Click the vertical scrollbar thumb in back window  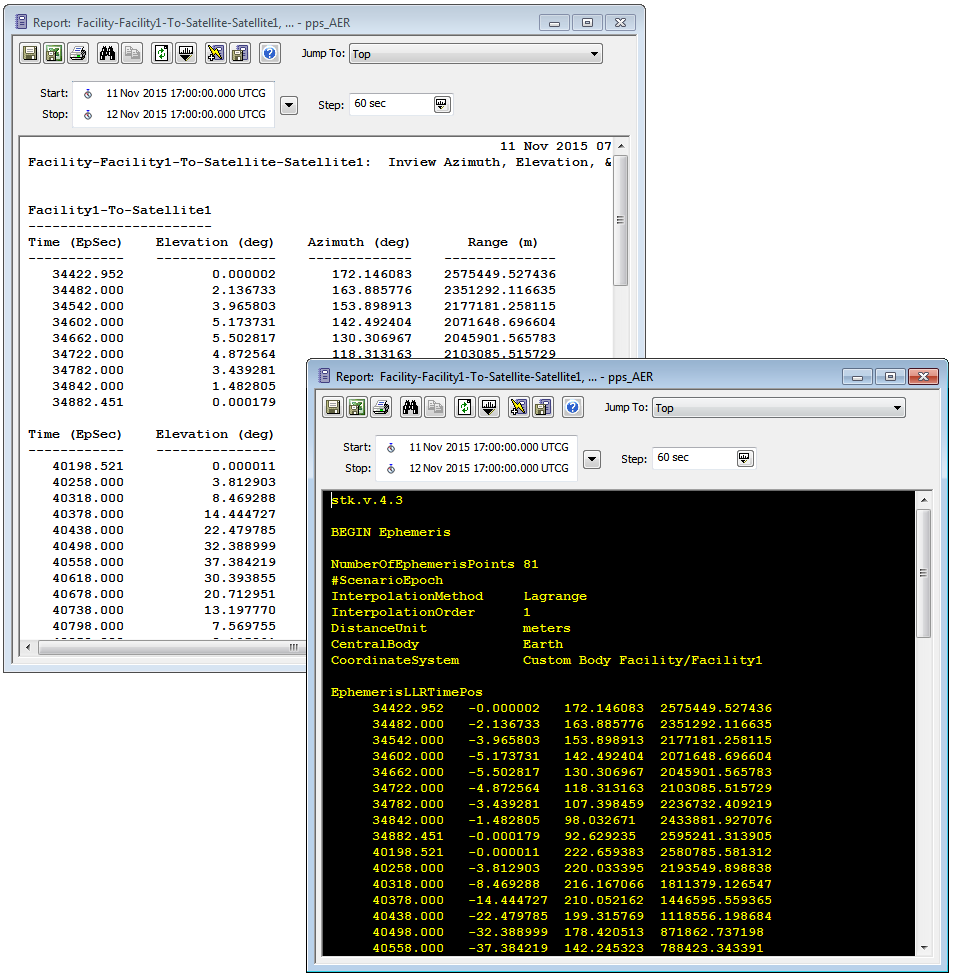[620, 221]
